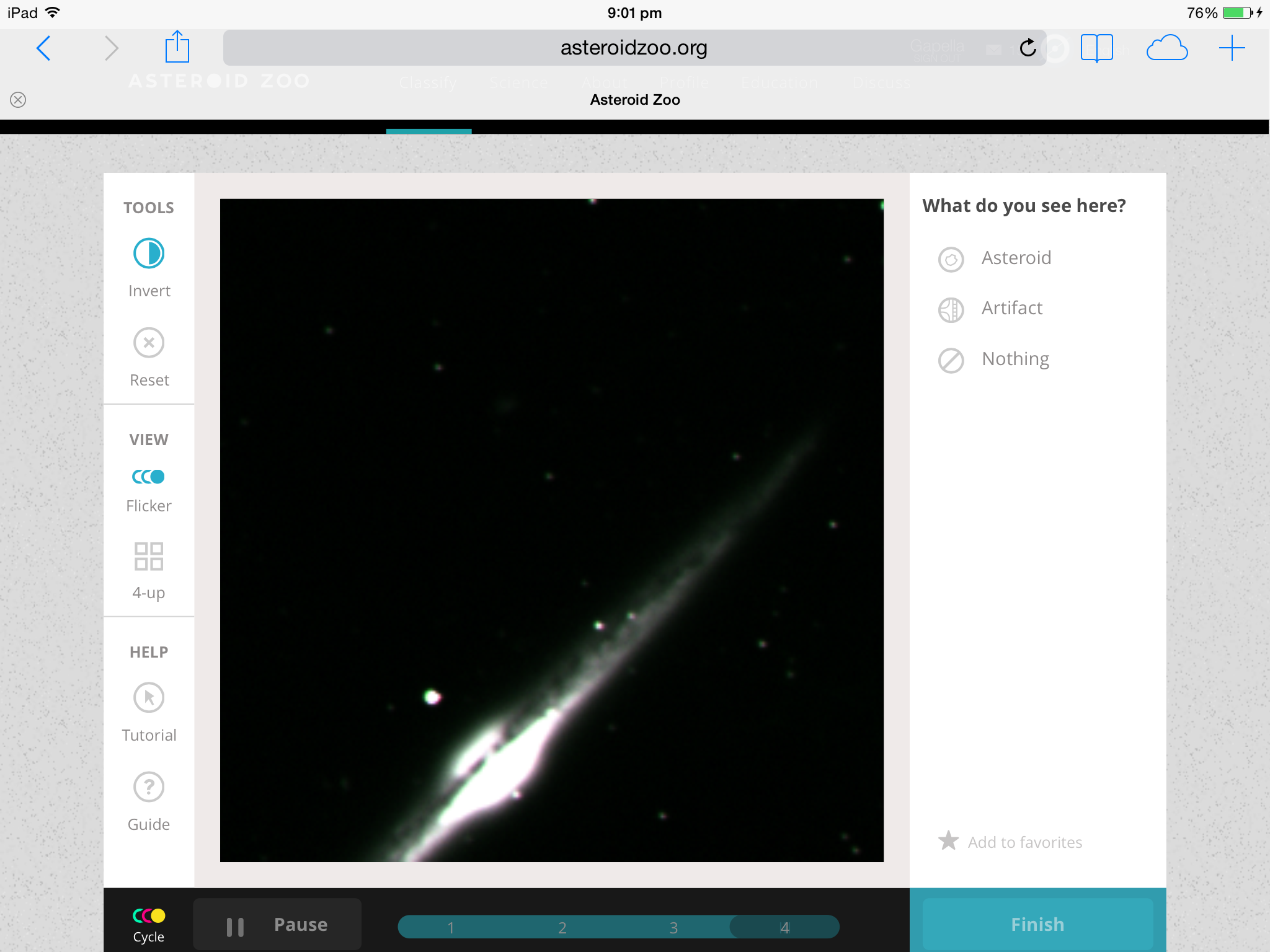Switch to Flicker view

coord(149,477)
